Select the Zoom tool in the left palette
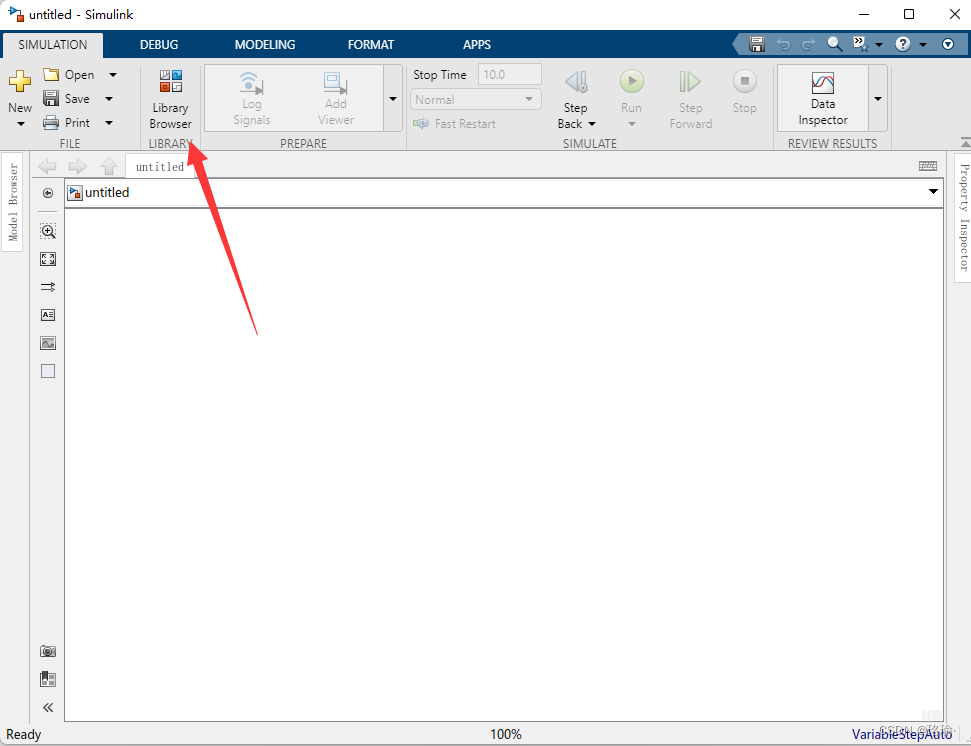 click(47, 230)
